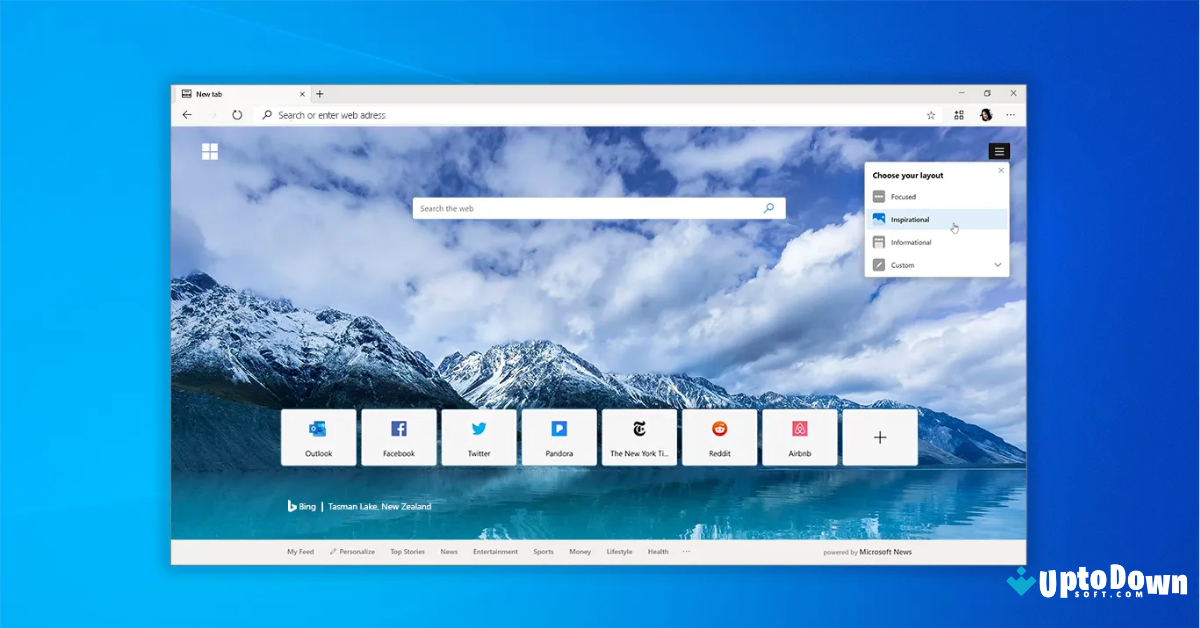Click the profile avatar picture
The image size is (1200, 628).
985,115
